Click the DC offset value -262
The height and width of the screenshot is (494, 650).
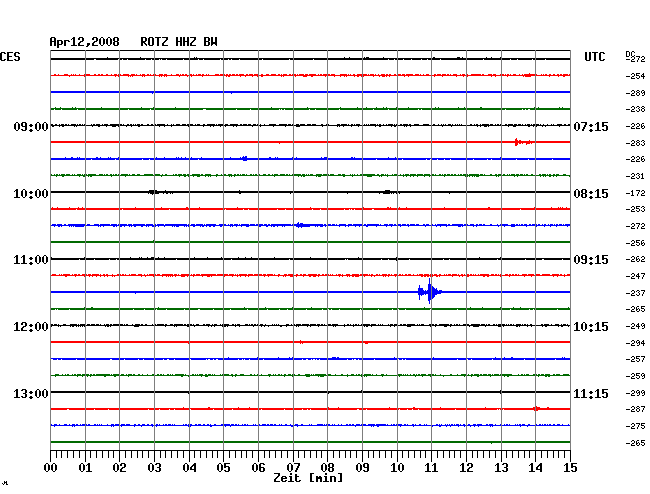[635, 259]
